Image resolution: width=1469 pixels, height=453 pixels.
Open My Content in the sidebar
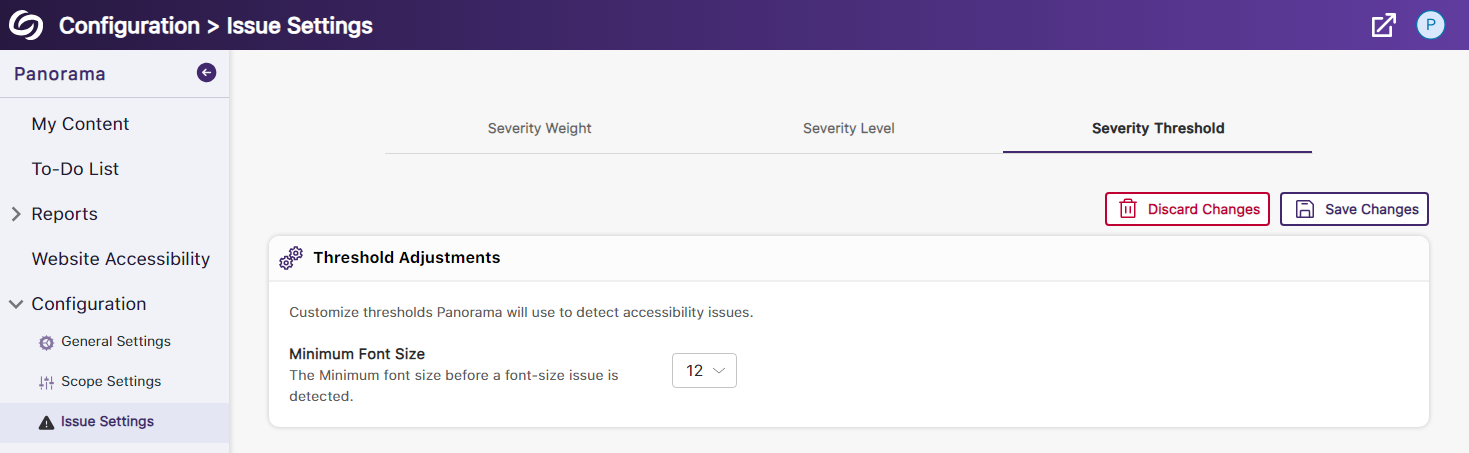(x=80, y=124)
